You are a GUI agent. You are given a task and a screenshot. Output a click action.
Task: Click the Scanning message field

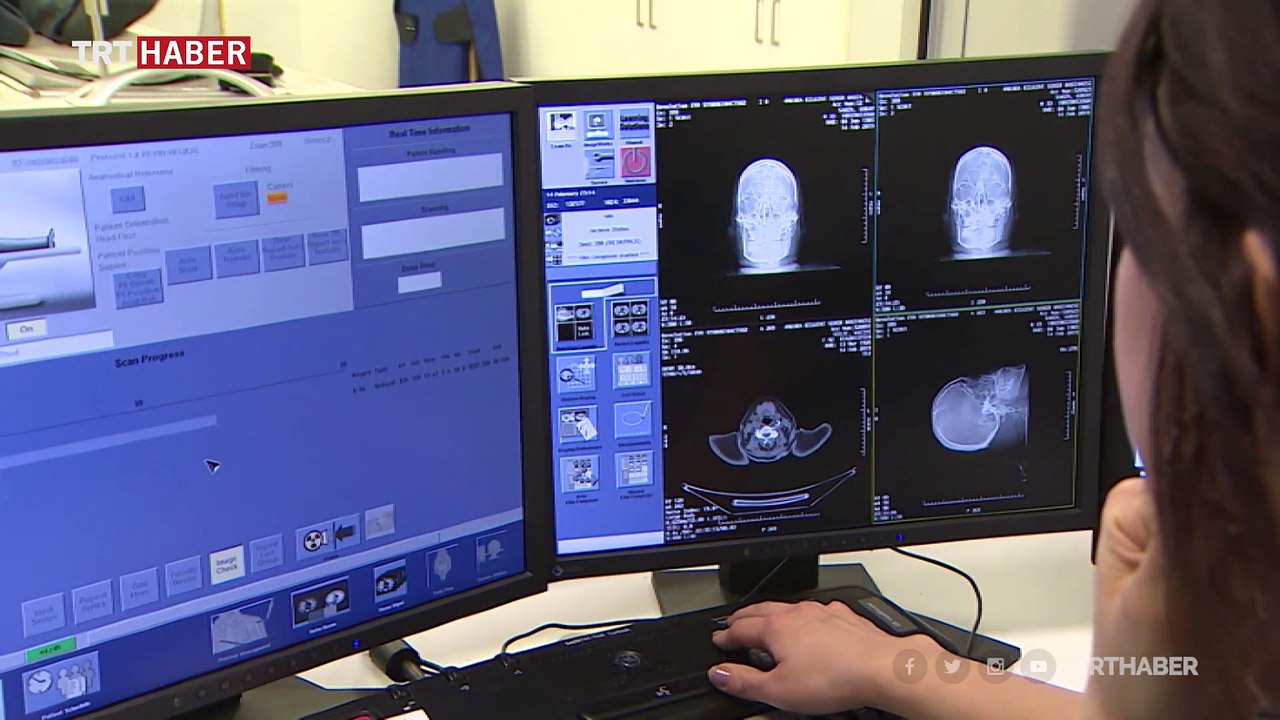coord(432,236)
